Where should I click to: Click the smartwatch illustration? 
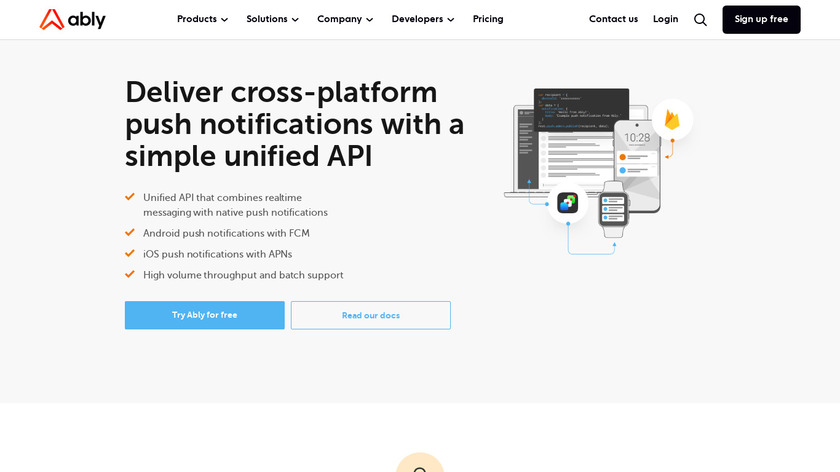(x=613, y=209)
